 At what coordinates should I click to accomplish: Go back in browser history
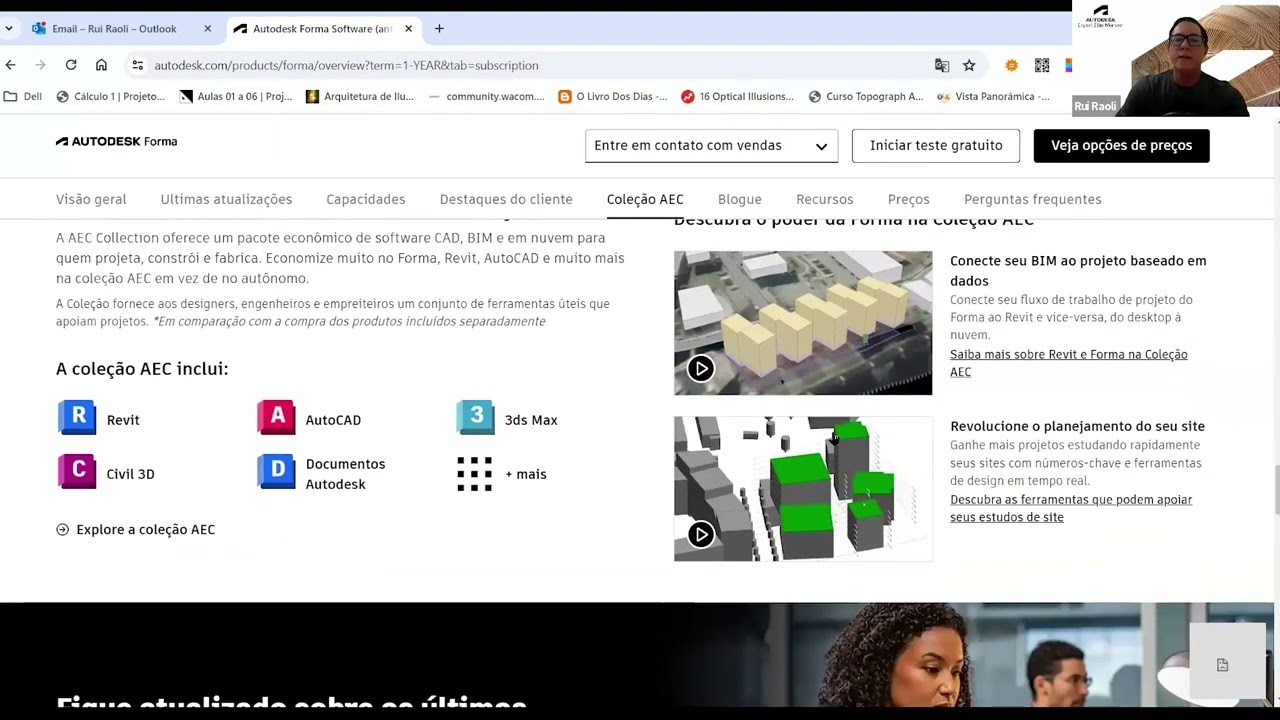coord(11,65)
